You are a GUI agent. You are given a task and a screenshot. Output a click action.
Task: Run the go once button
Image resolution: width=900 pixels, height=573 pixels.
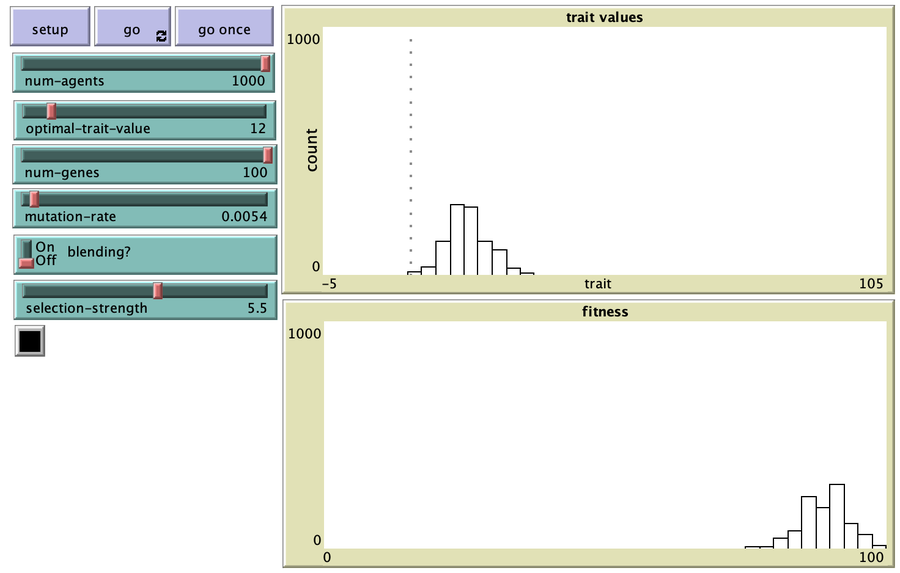click(x=224, y=26)
